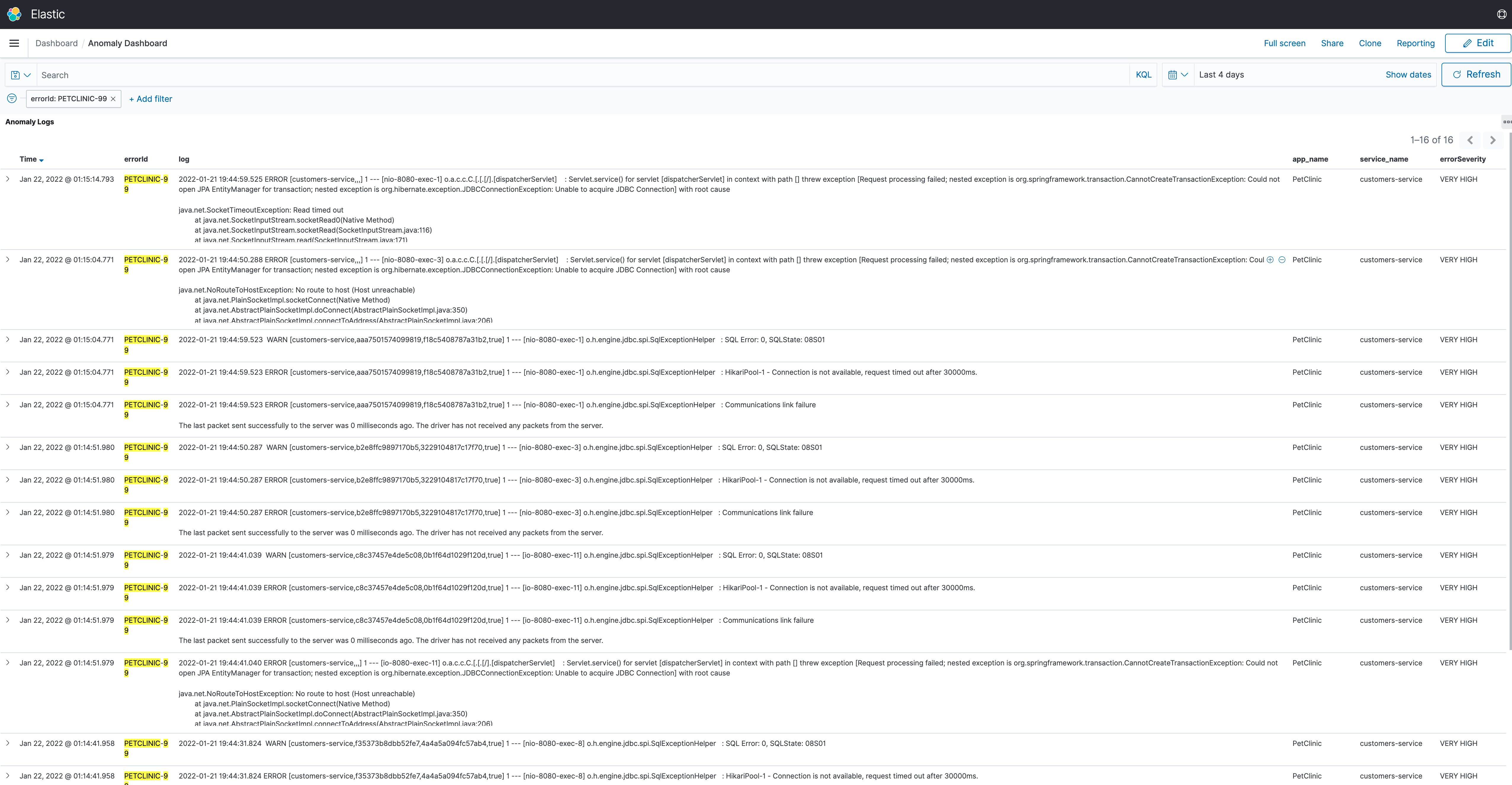Click PETCLINIC-99 errorId in first row

click(146, 184)
